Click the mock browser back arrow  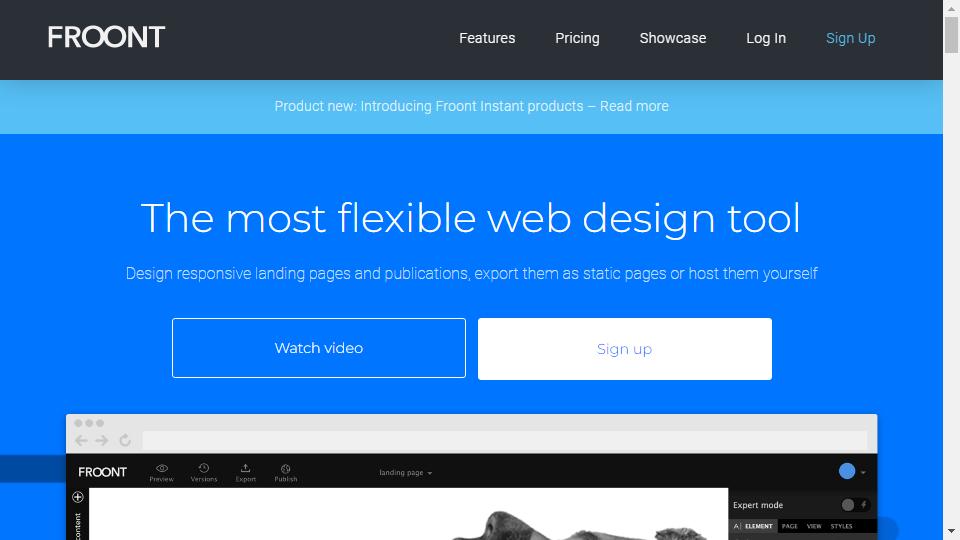pos(81,440)
